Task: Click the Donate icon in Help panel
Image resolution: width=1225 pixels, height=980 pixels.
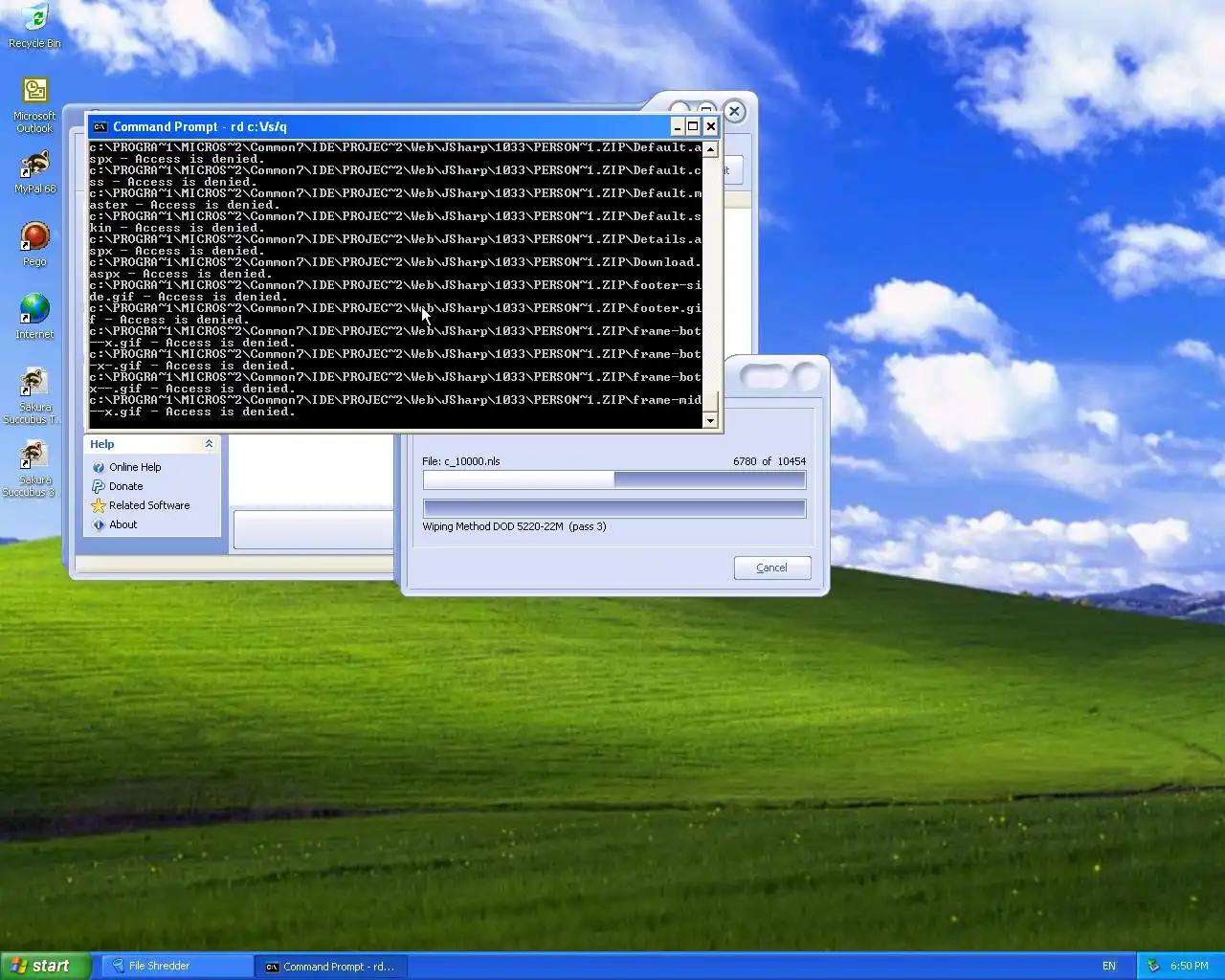Action: (x=98, y=486)
